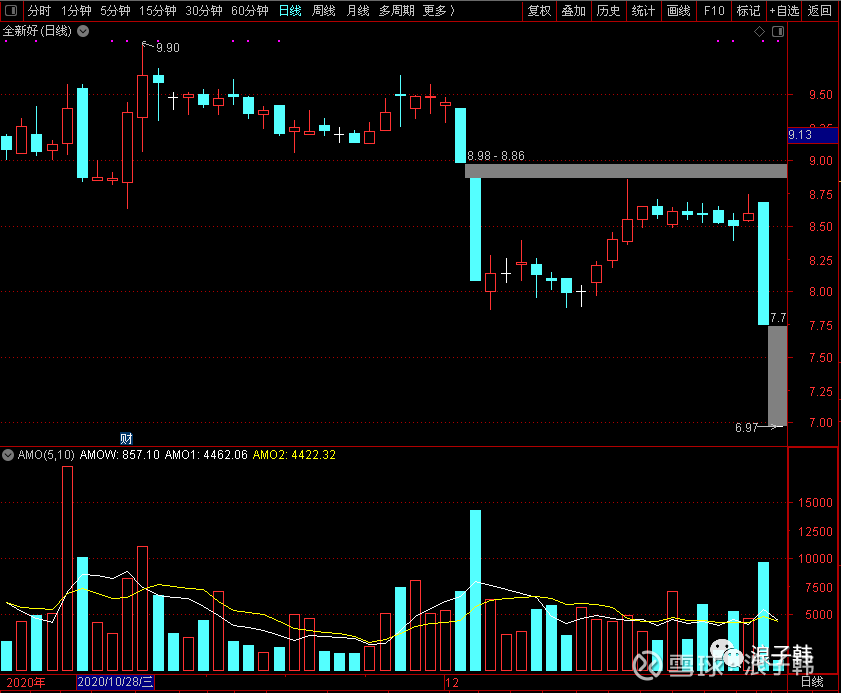Click the AMOW: 857.10 value
This screenshot has width=841, height=693.
120,455
